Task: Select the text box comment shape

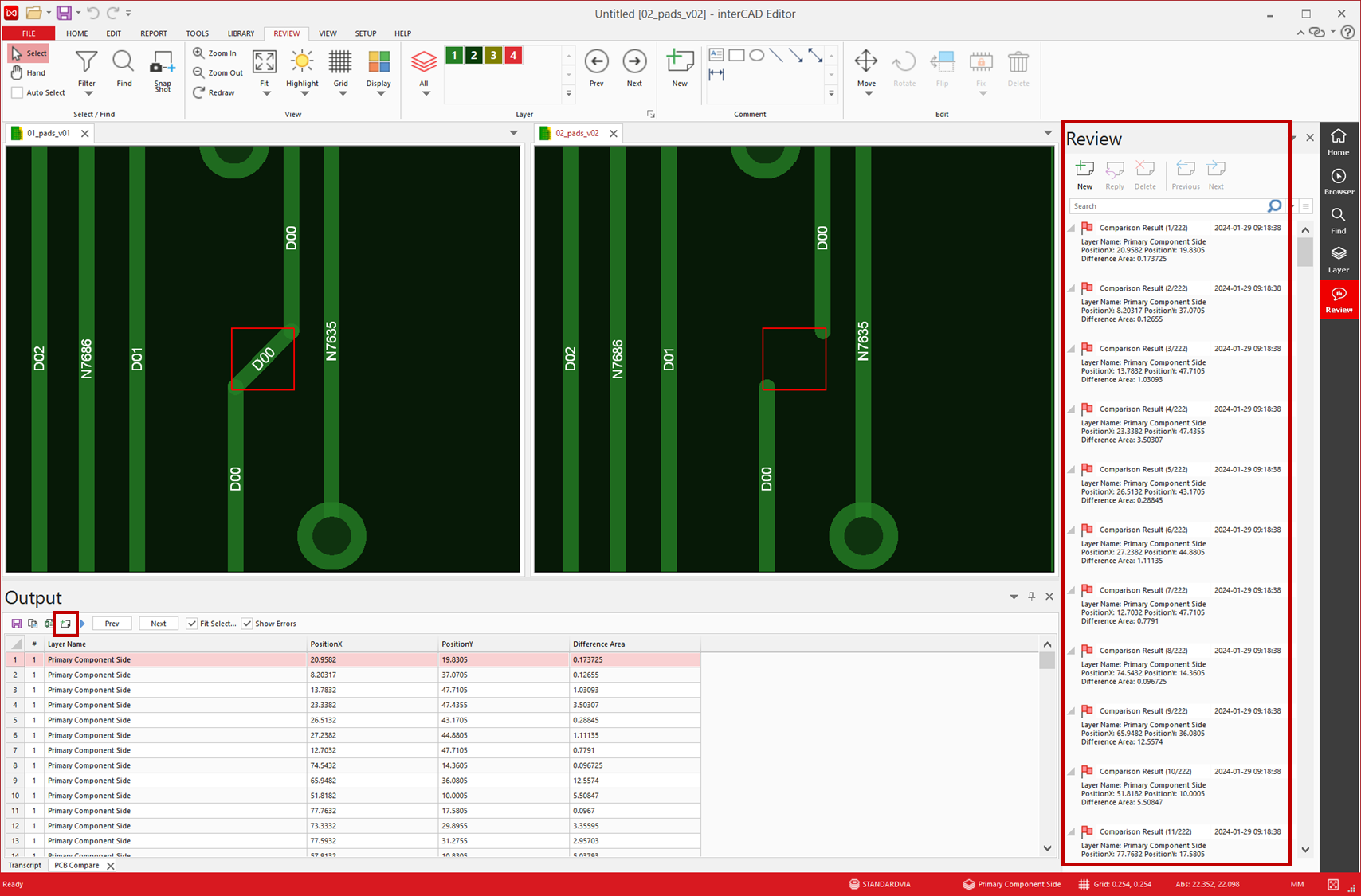Action: tap(716, 55)
